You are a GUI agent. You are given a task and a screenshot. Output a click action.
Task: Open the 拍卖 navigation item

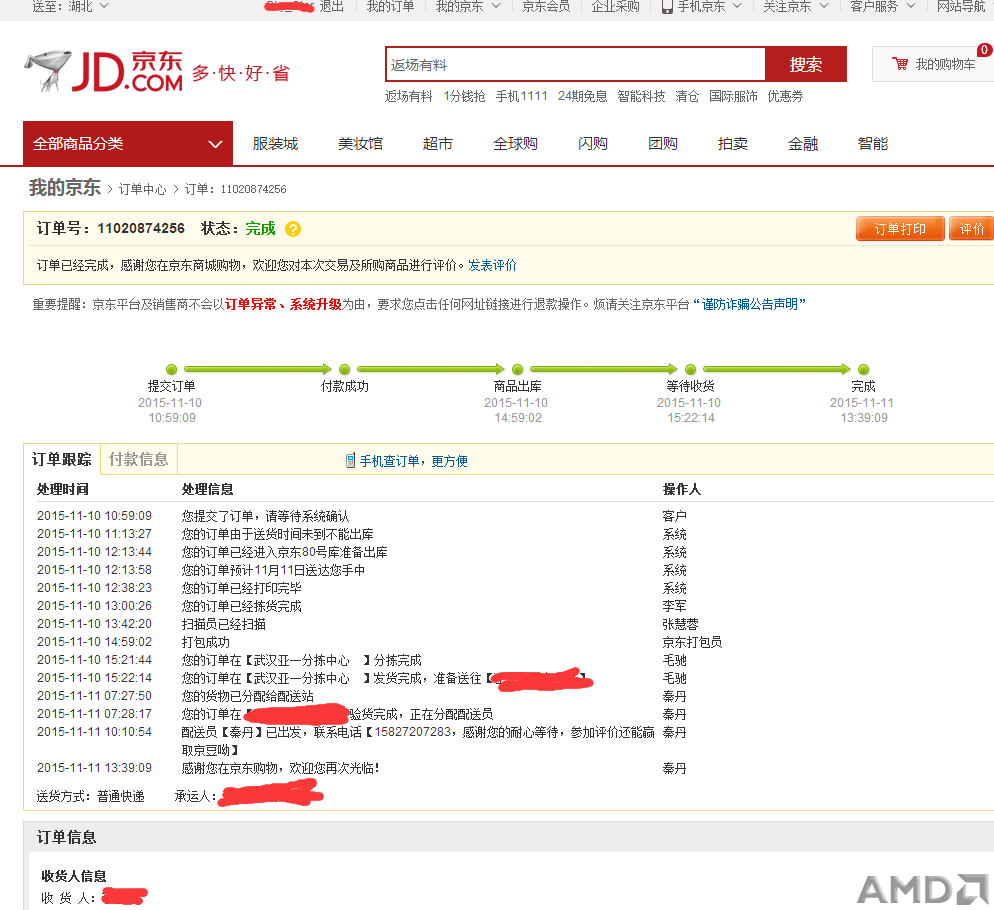click(x=733, y=144)
